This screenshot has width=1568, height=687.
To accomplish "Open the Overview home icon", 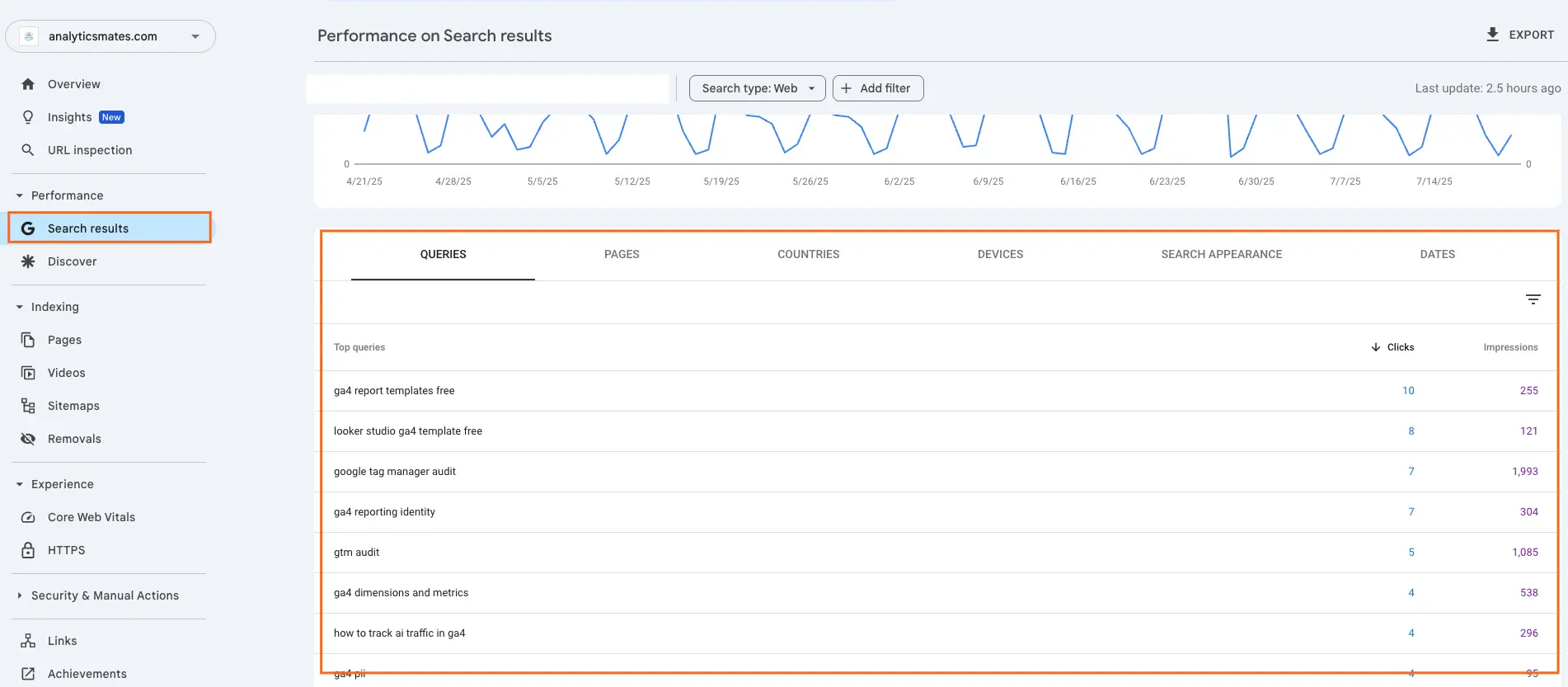I will (x=28, y=84).
